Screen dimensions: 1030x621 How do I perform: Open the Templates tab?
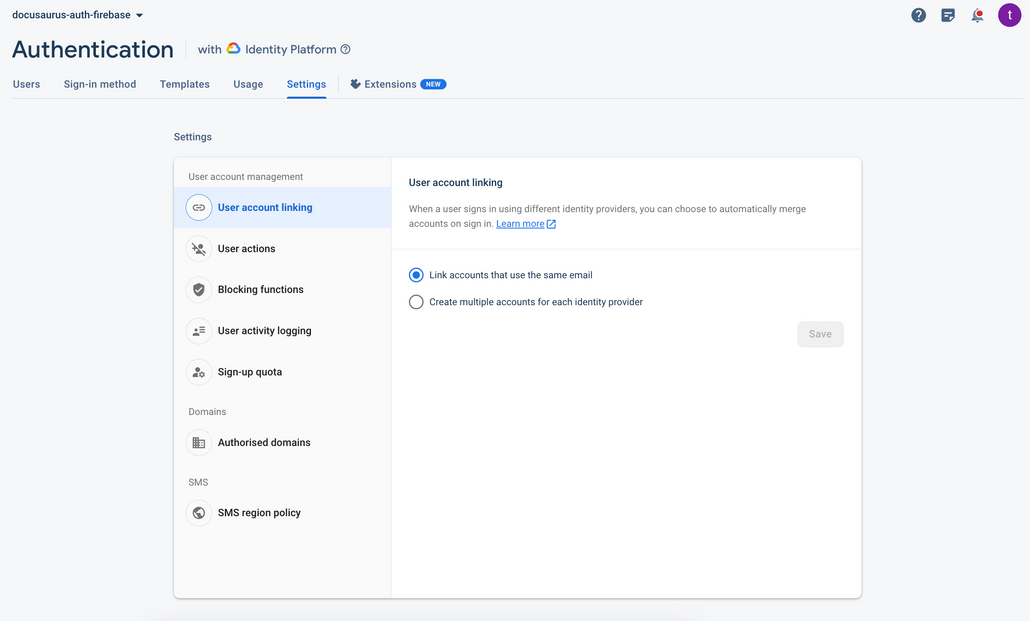(184, 84)
